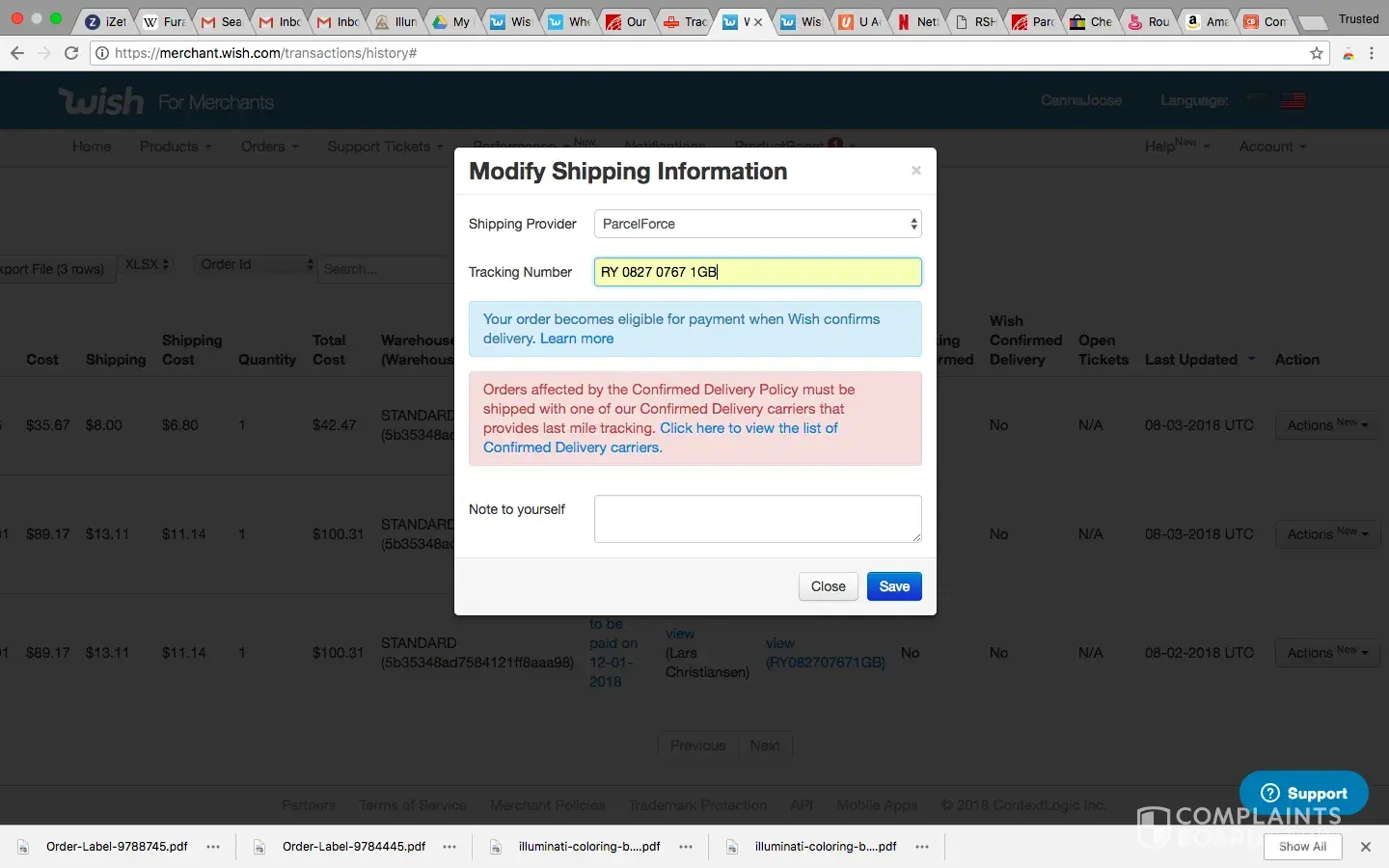Click Show All downloads button

[x=1302, y=847]
